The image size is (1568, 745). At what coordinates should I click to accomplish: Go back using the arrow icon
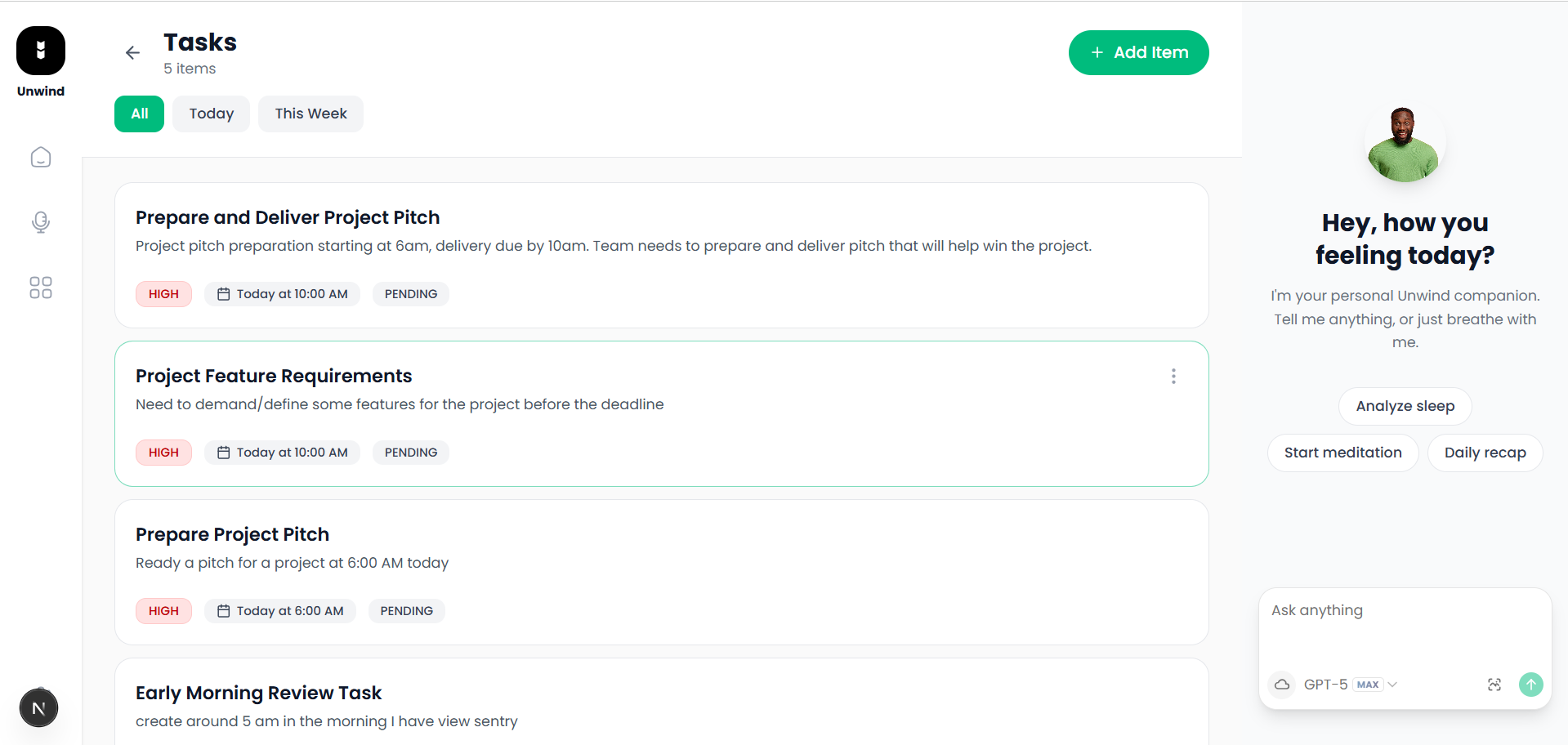[132, 53]
